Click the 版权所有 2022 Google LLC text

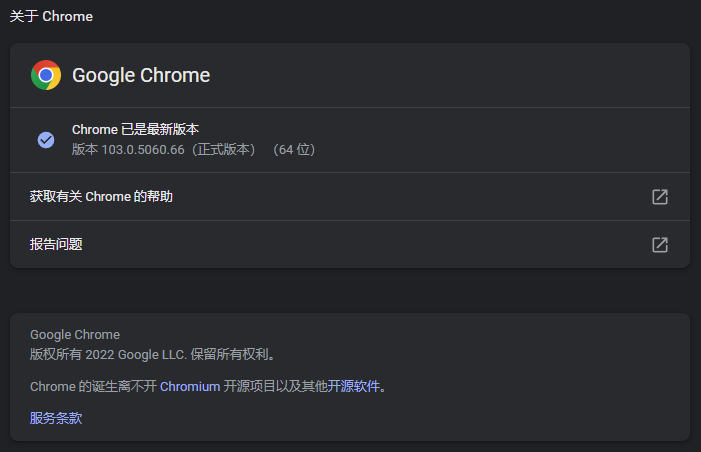pos(108,355)
